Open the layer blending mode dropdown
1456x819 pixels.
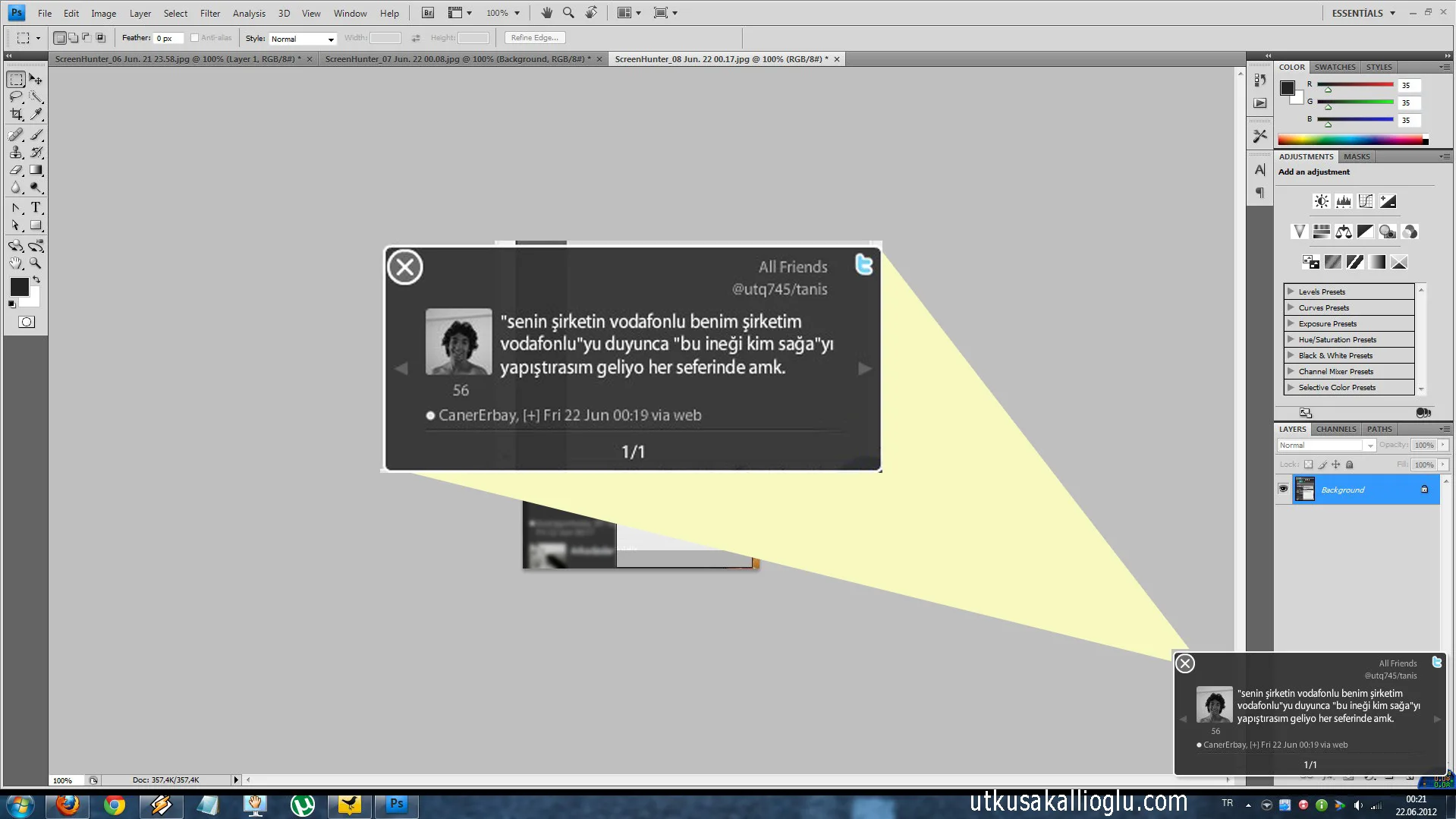click(1326, 446)
